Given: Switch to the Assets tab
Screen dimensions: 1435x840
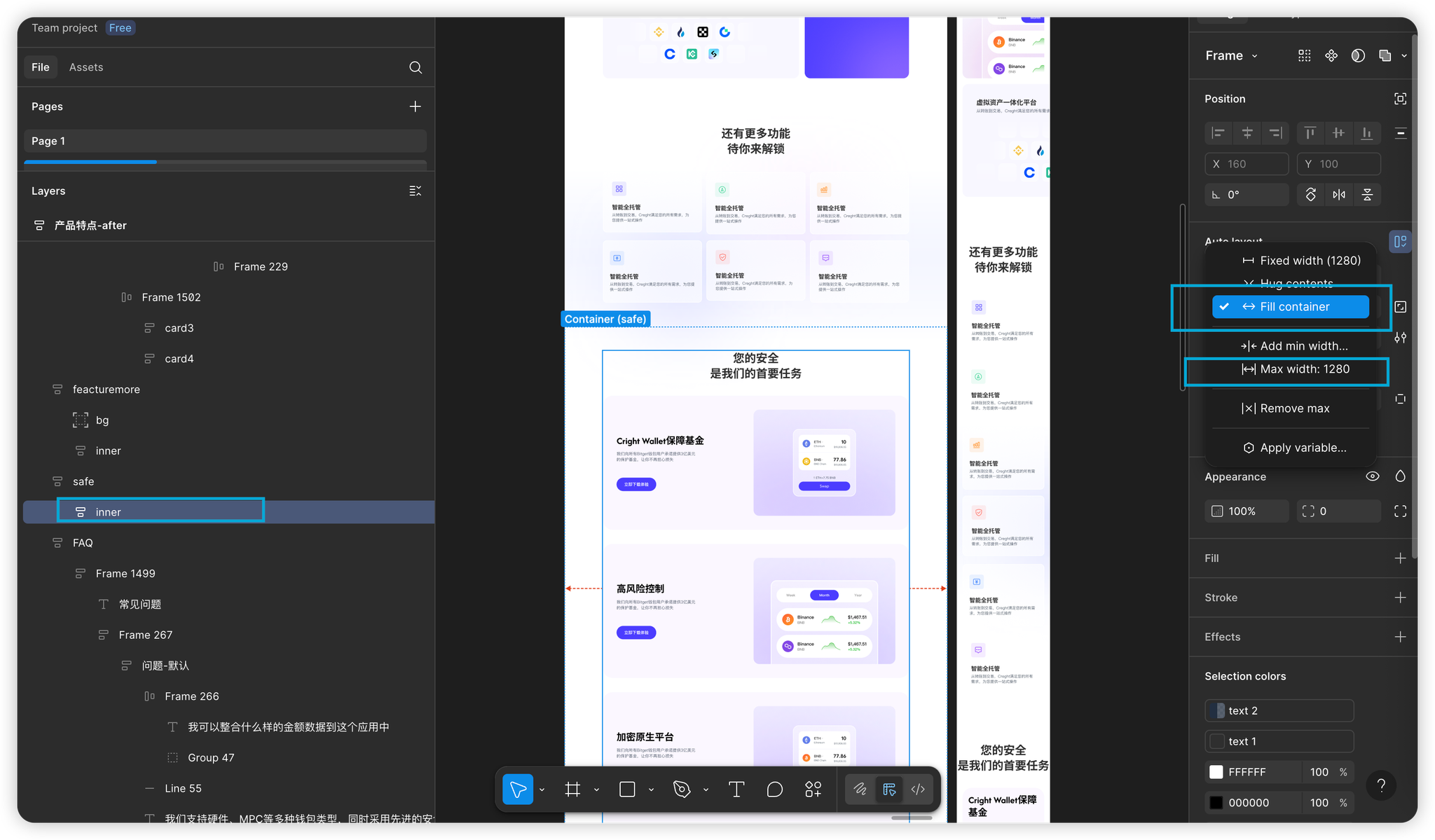Looking at the screenshot, I should point(86,67).
